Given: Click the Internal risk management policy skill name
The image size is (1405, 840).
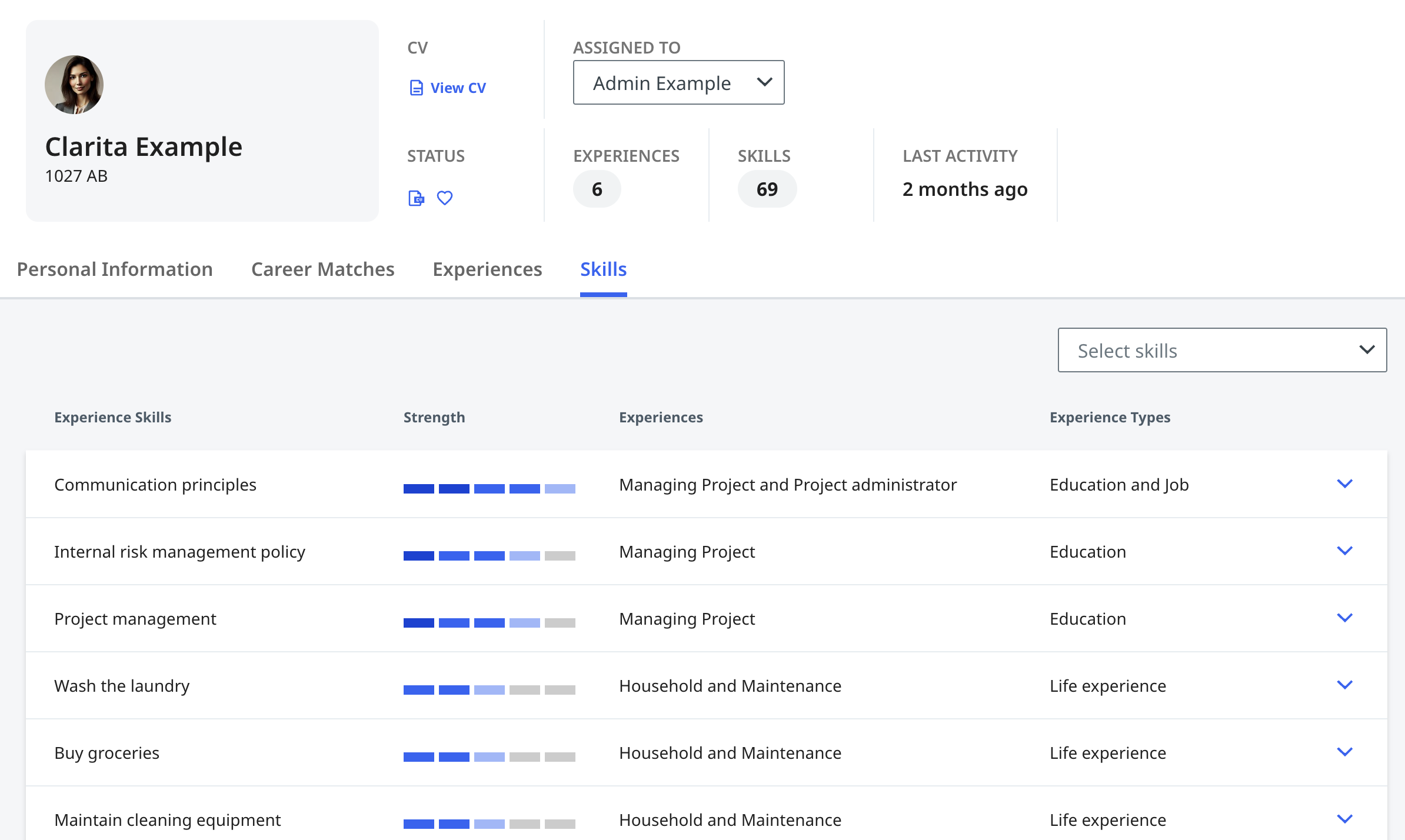Looking at the screenshot, I should (179, 552).
